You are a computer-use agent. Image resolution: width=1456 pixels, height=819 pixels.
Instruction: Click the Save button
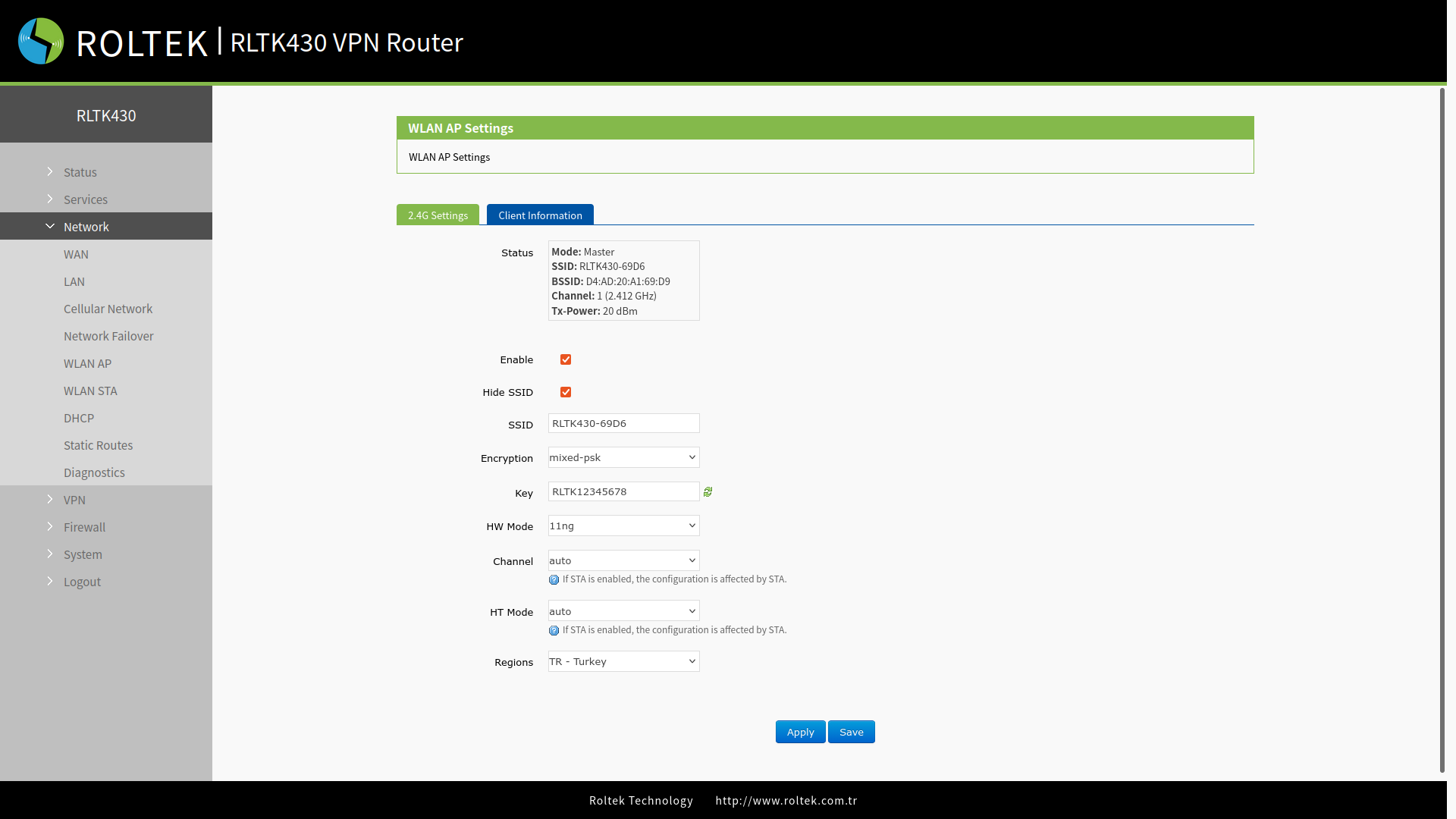pos(852,732)
